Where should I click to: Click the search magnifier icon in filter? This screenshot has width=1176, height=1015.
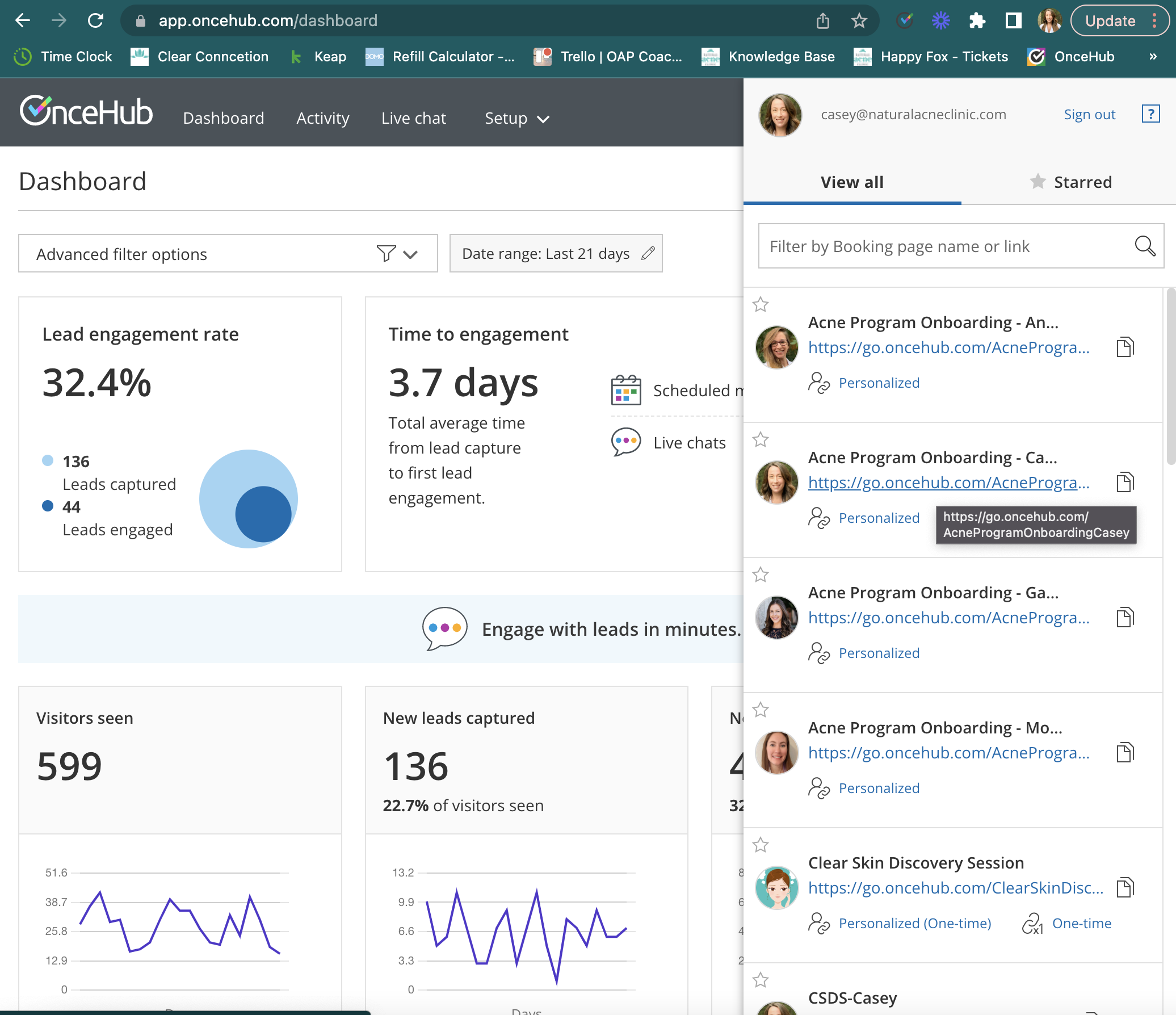click(x=1145, y=246)
